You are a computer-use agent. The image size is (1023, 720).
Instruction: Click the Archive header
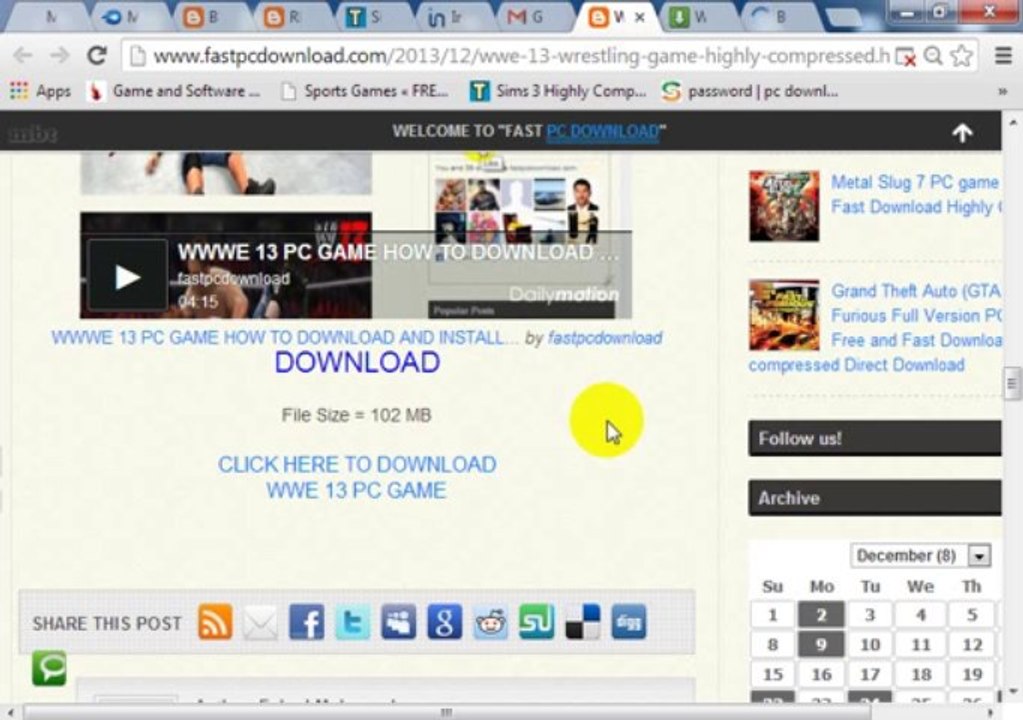[875, 498]
